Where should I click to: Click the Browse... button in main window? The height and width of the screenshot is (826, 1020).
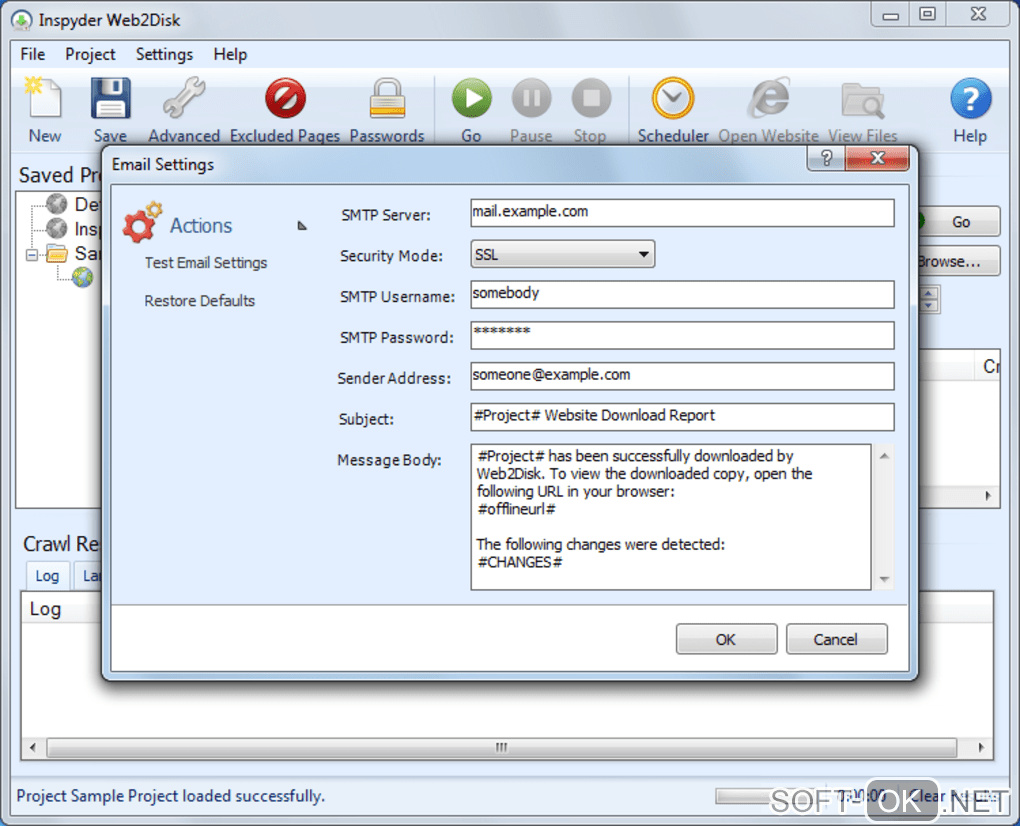pyautogui.click(x=959, y=261)
